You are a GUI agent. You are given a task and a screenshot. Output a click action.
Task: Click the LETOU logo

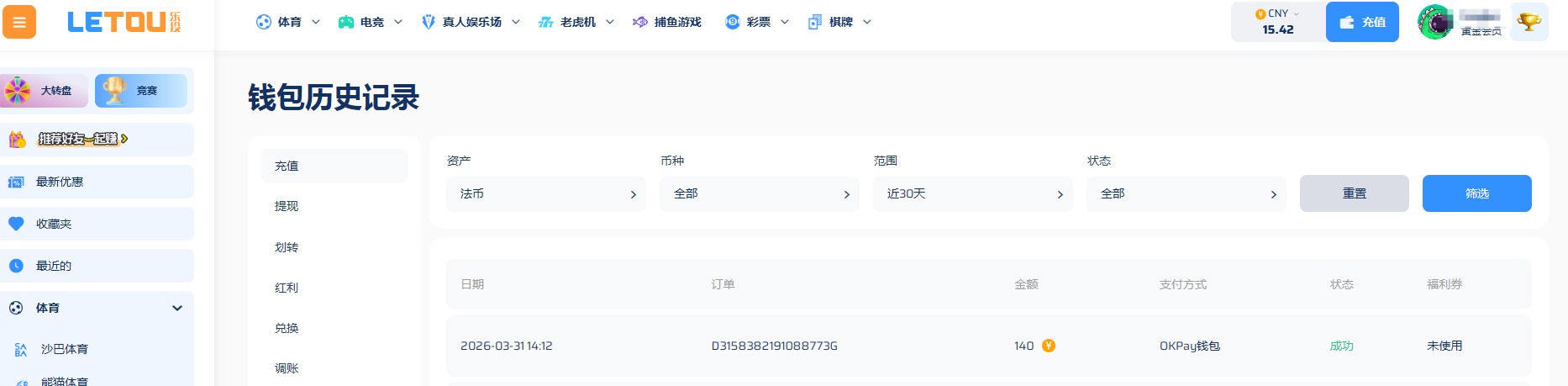[124, 22]
